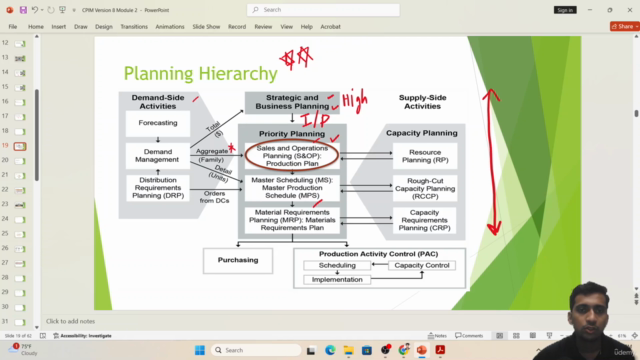The image size is (640, 360).
Task: Switch to Normal view icon
Action: point(500,336)
